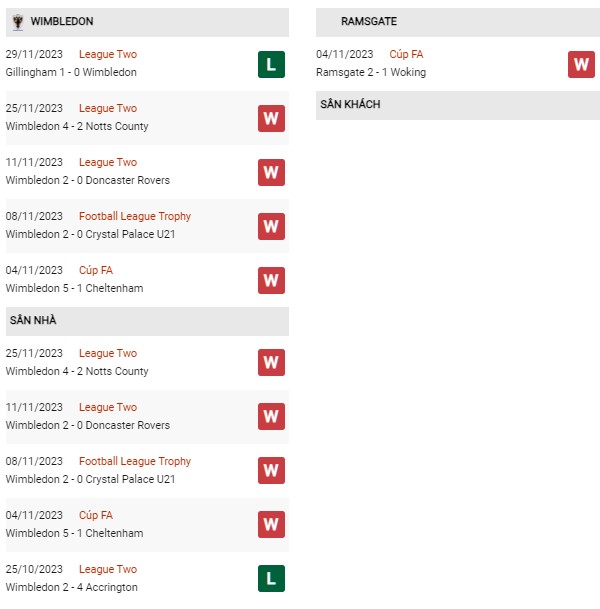Open the first Football League Trophy link
This screenshot has height=609, width=600.
135,216
